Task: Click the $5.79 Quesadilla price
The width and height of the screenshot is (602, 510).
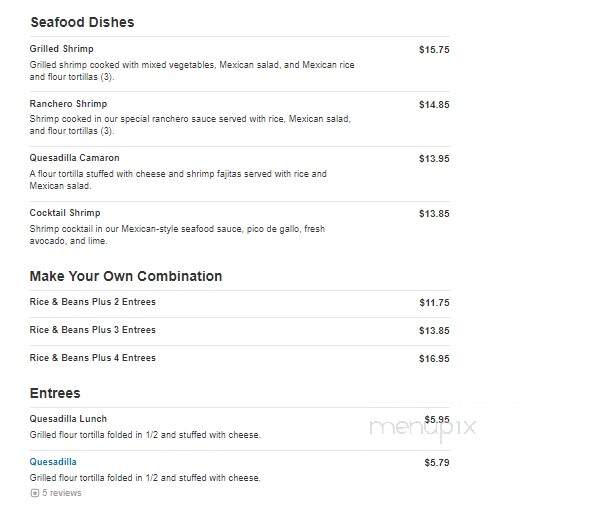Action: coord(437,462)
